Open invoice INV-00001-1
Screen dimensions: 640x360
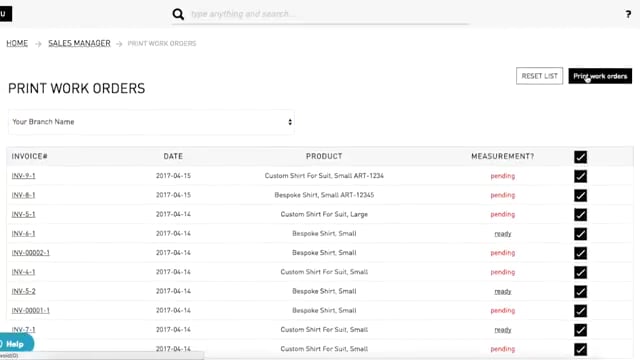click(x=31, y=310)
